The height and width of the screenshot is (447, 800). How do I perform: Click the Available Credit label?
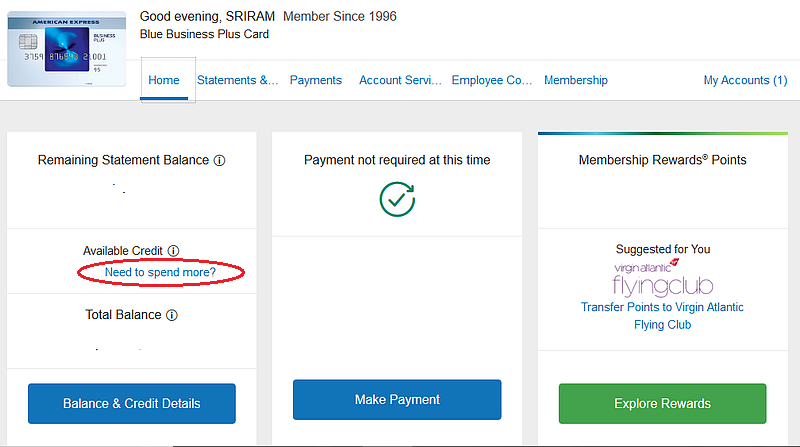click(123, 251)
